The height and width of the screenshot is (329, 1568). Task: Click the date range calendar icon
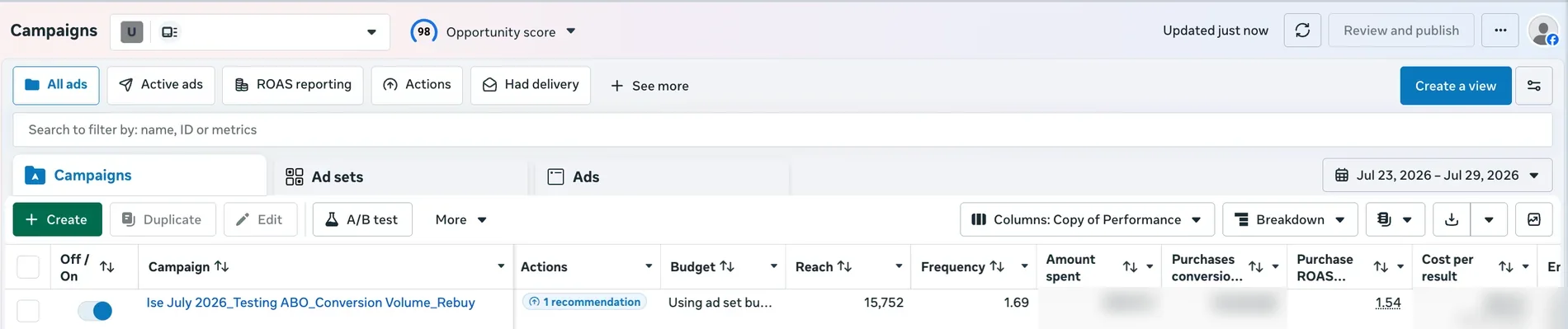point(1342,175)
